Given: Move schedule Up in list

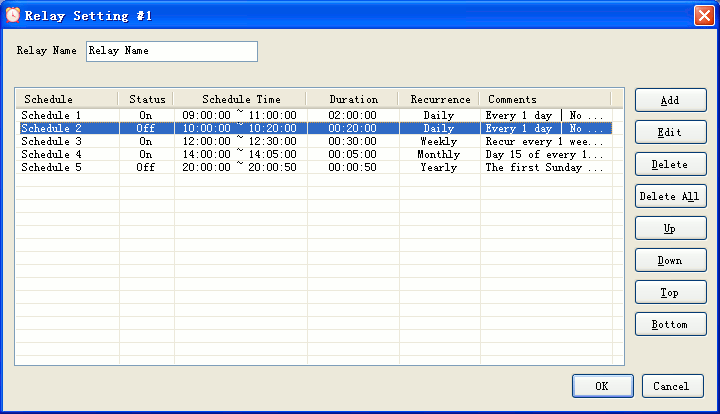Looking at the screenshot, I should [670, 228].
